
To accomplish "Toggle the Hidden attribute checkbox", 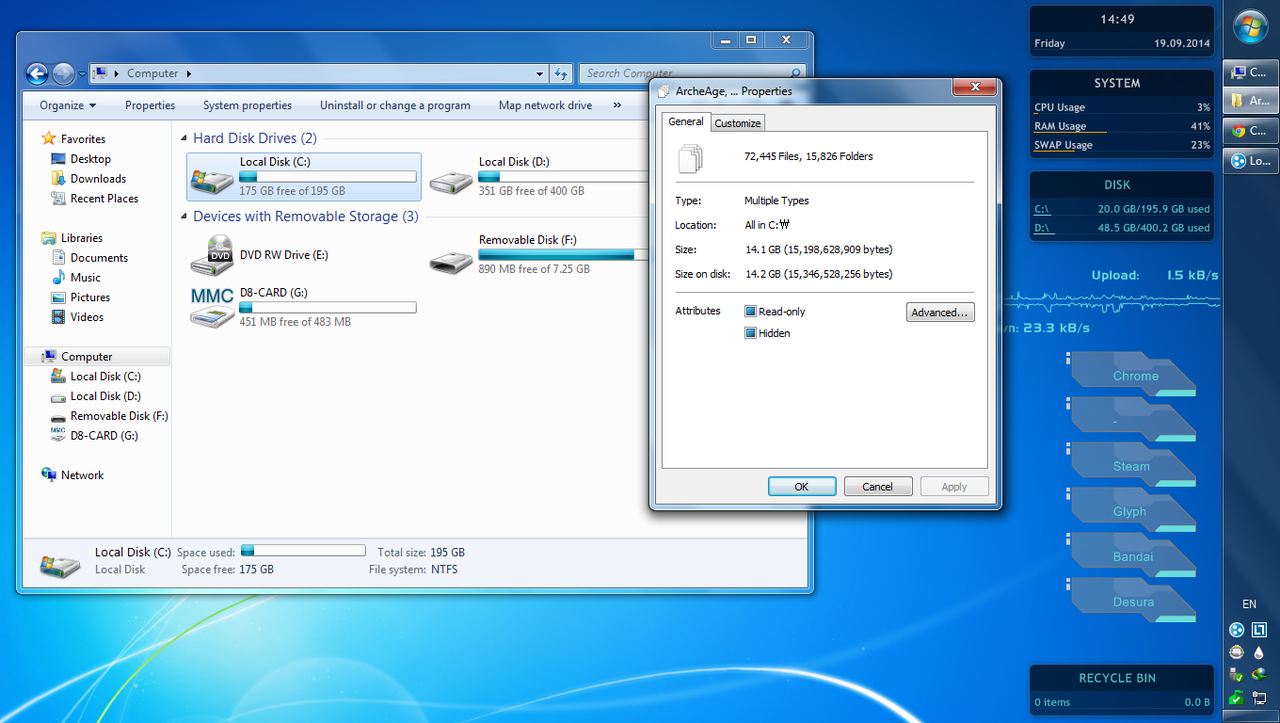I will point(750,333).
